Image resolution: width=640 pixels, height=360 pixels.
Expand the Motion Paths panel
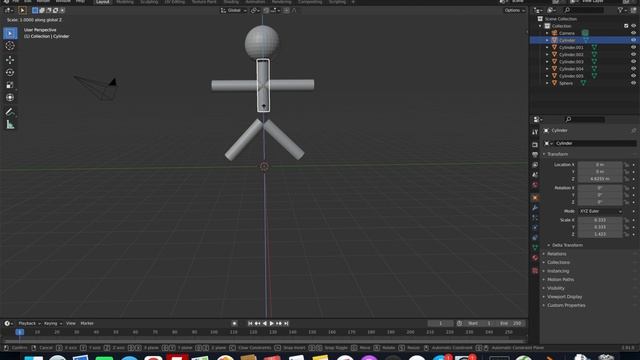tap(560, 280)
